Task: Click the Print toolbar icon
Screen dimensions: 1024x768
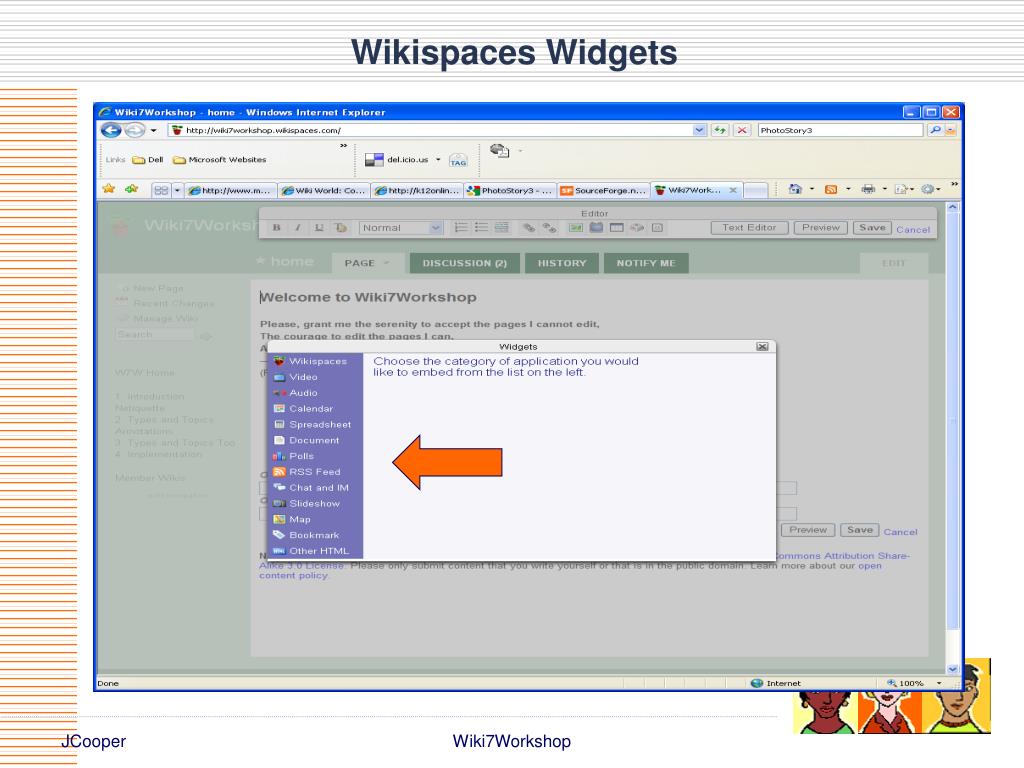Action: click(868, 189)
